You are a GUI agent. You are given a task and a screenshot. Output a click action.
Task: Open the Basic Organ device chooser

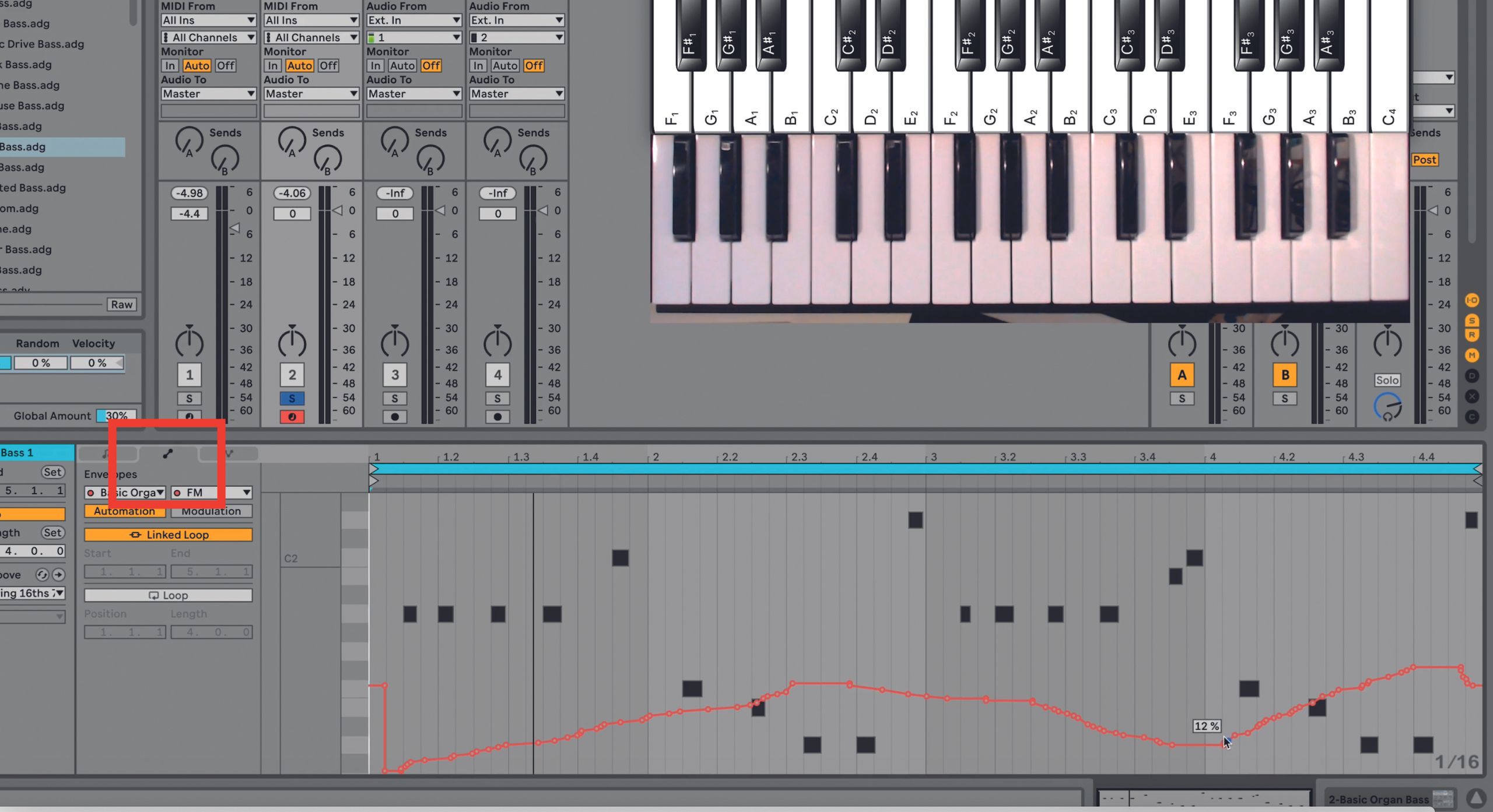pos(125,493)
